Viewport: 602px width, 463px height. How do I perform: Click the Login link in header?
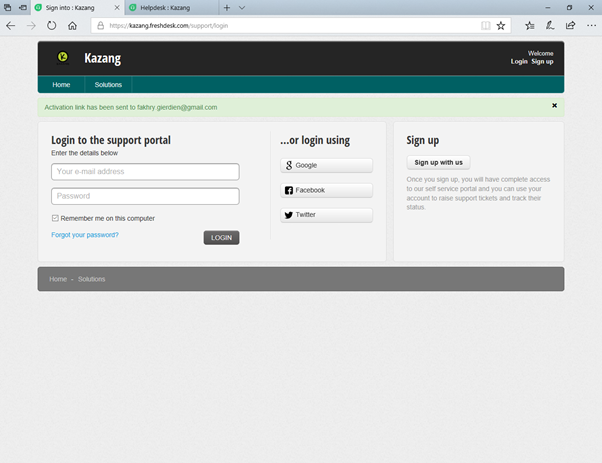(519, 61)
